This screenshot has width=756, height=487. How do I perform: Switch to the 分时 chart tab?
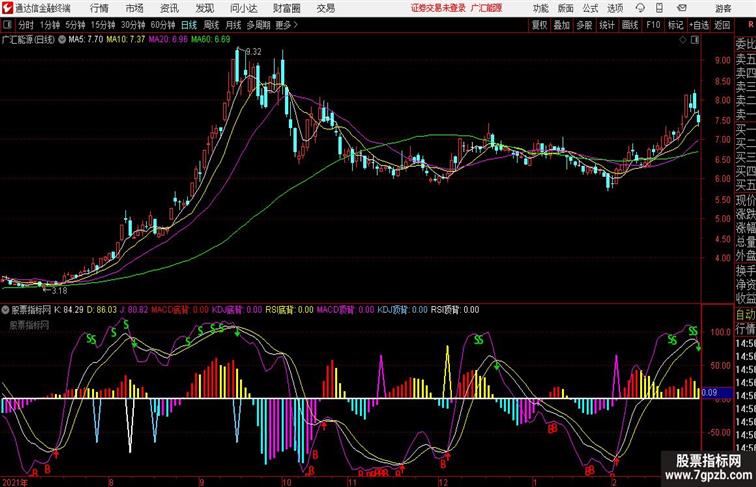click(26, 25)
